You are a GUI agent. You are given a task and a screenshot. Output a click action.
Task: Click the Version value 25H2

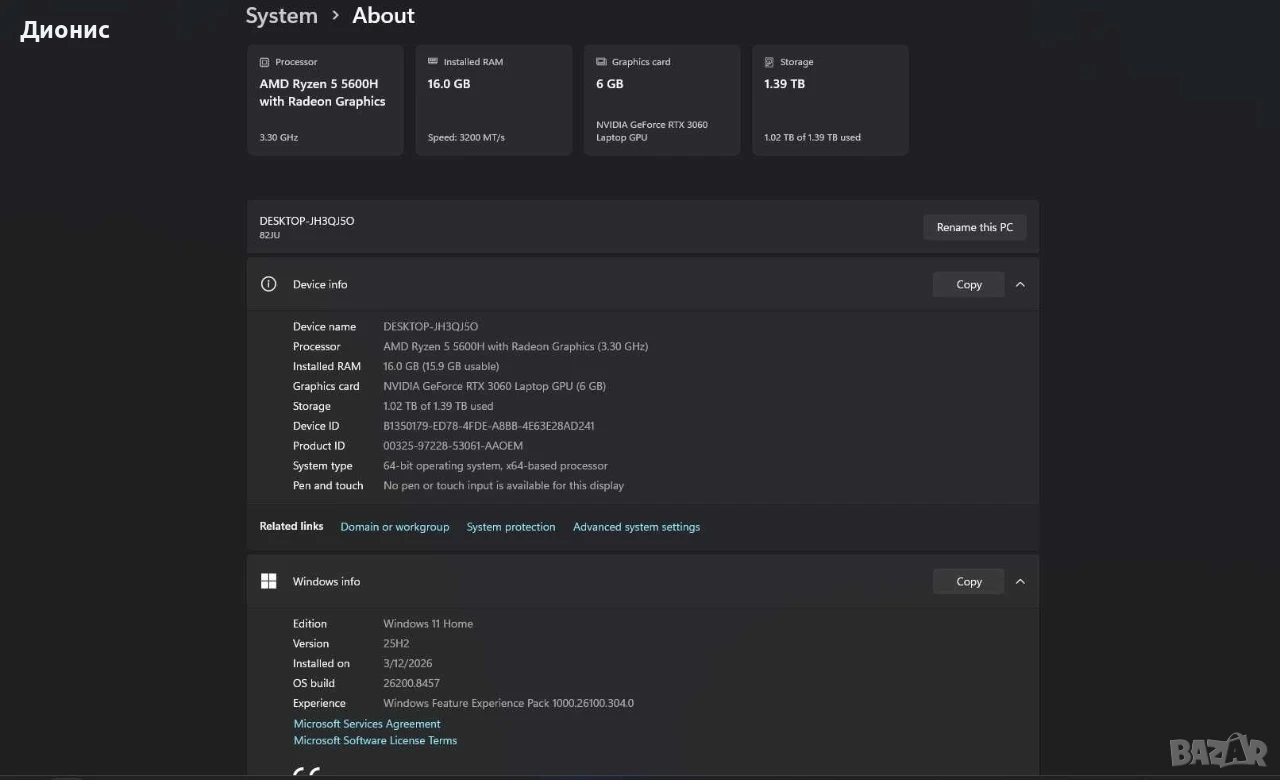click(x=397, y=643)
